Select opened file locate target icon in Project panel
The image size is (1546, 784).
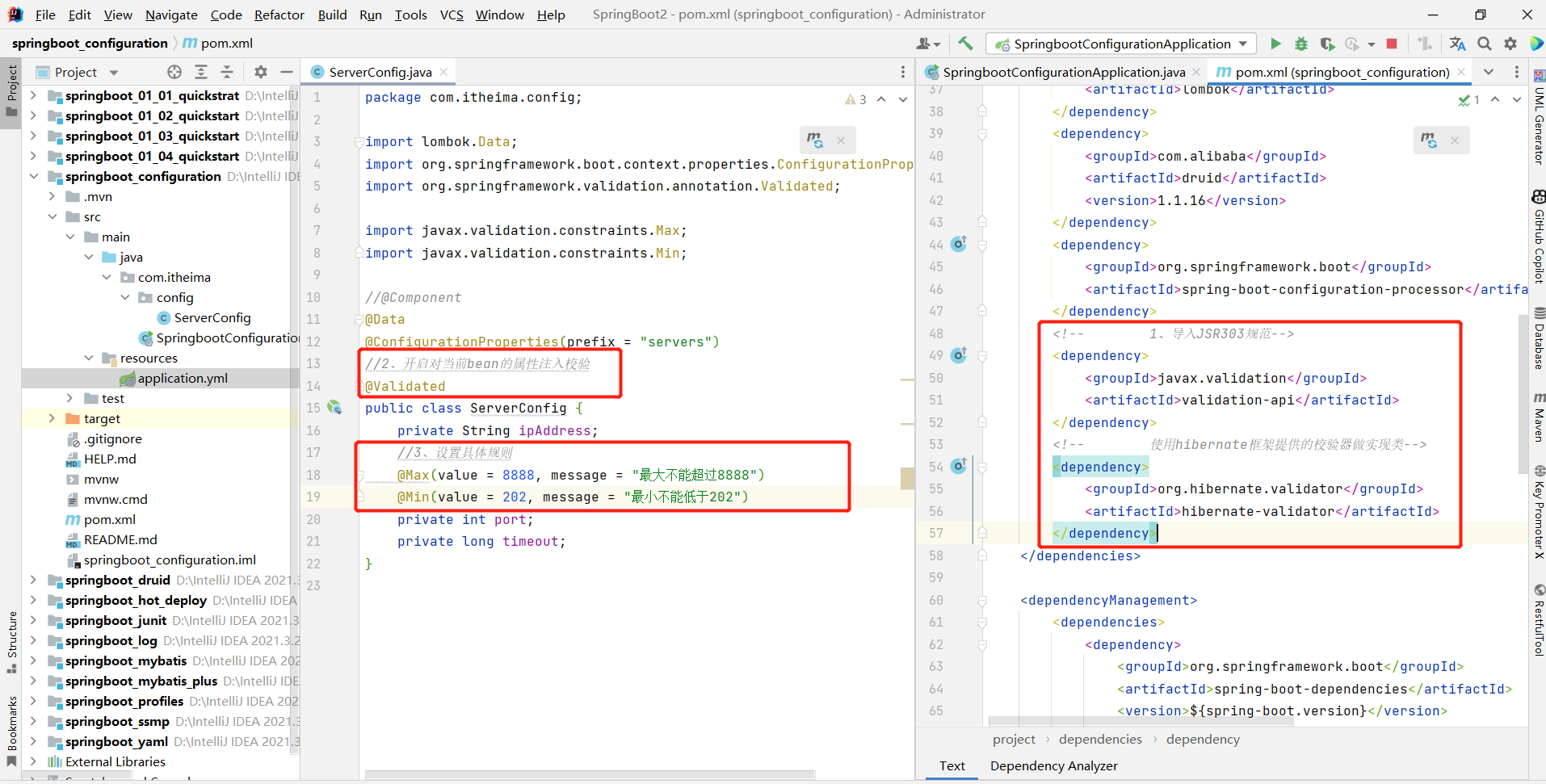click(x=174, y=72)
